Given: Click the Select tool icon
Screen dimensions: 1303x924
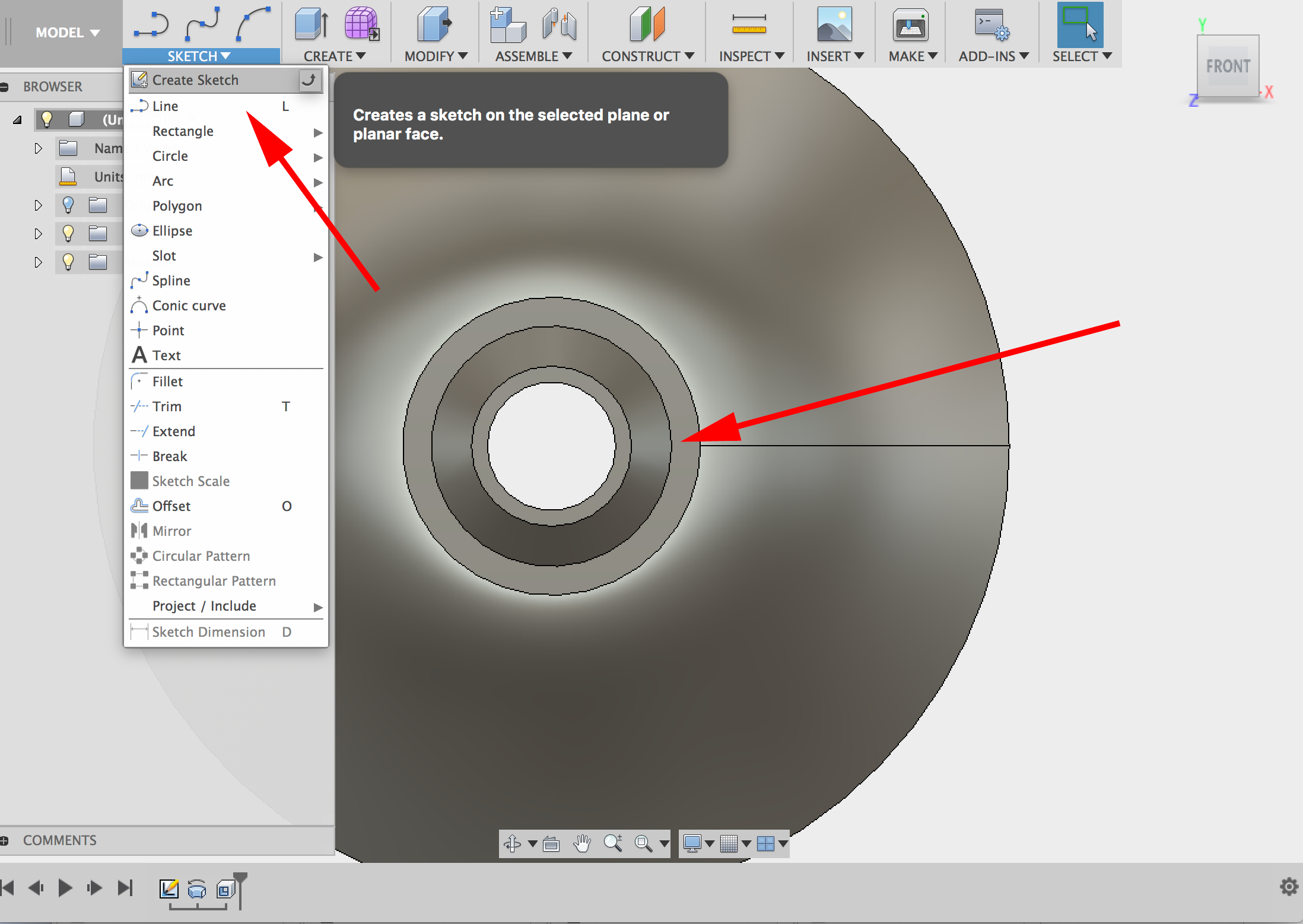Looking at the screenshot, I should (1080, 25).
